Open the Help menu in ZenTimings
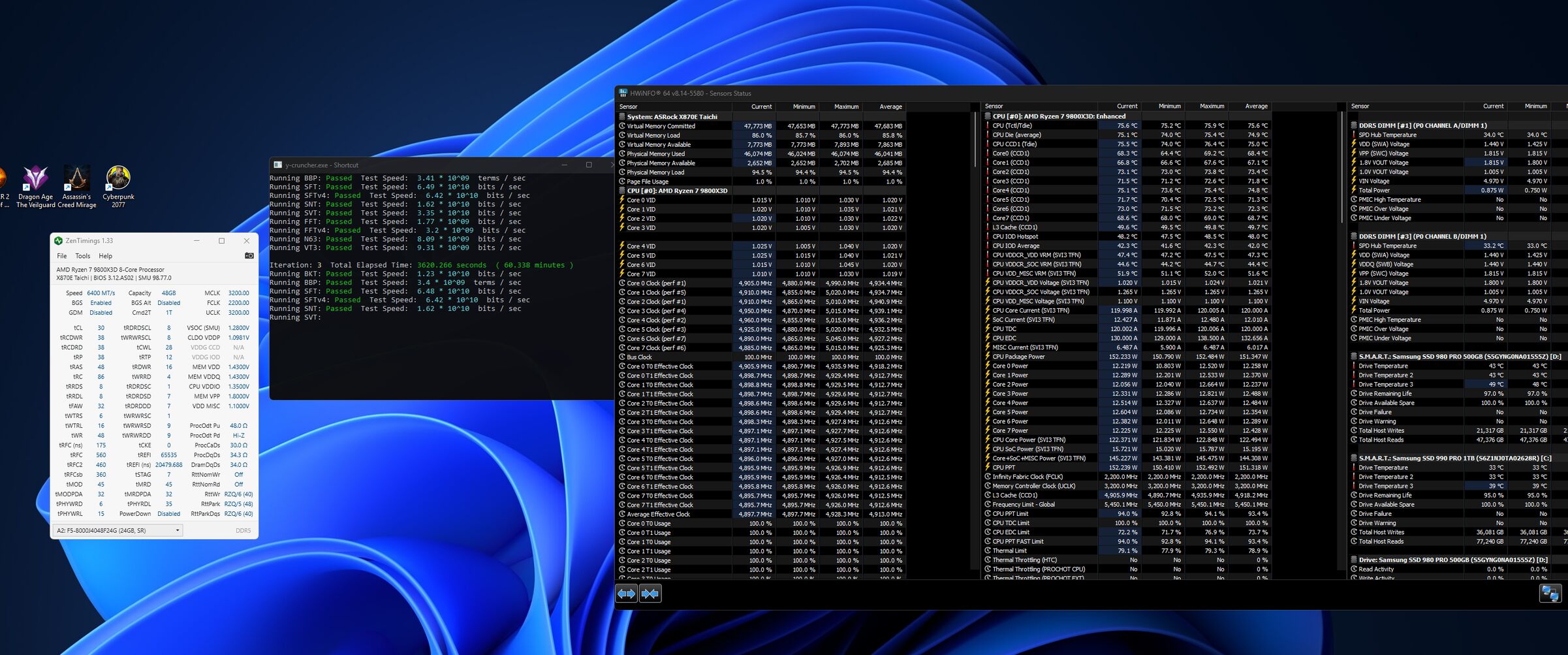Viewport: 1568px width, 655px height. coord(106,256)
